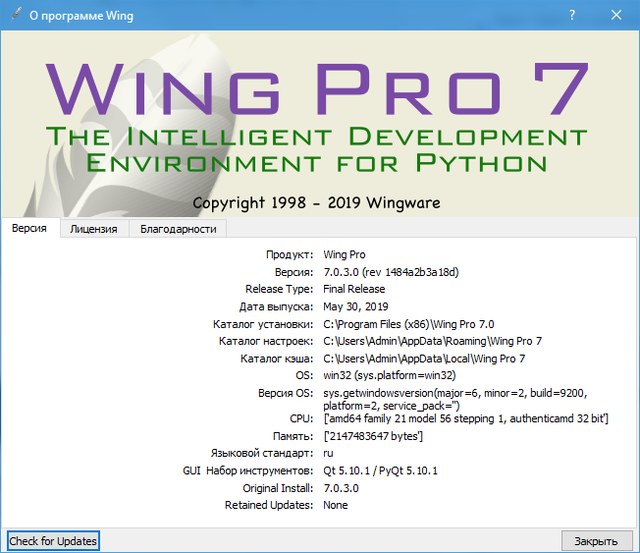Select the Версия tab

[x=30, y=229]
